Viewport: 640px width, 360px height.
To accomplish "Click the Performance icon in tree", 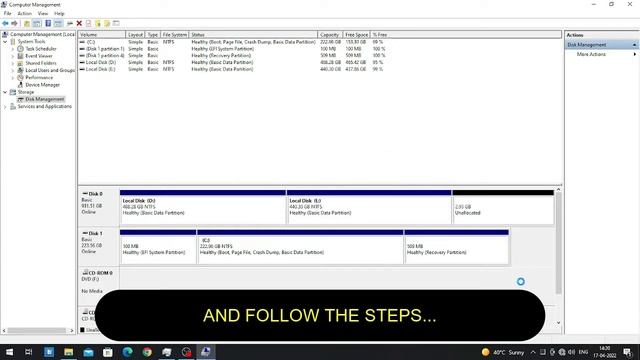I will [20, 78].
